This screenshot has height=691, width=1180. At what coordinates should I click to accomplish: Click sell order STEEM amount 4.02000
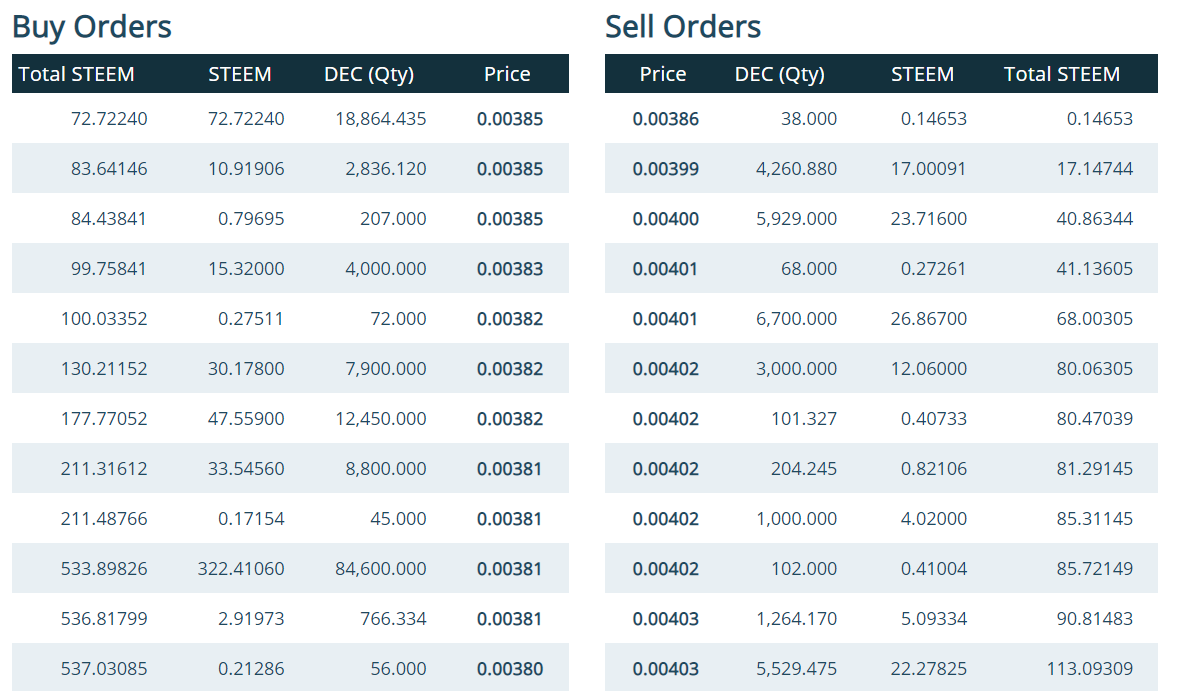(x=934, y=519)
